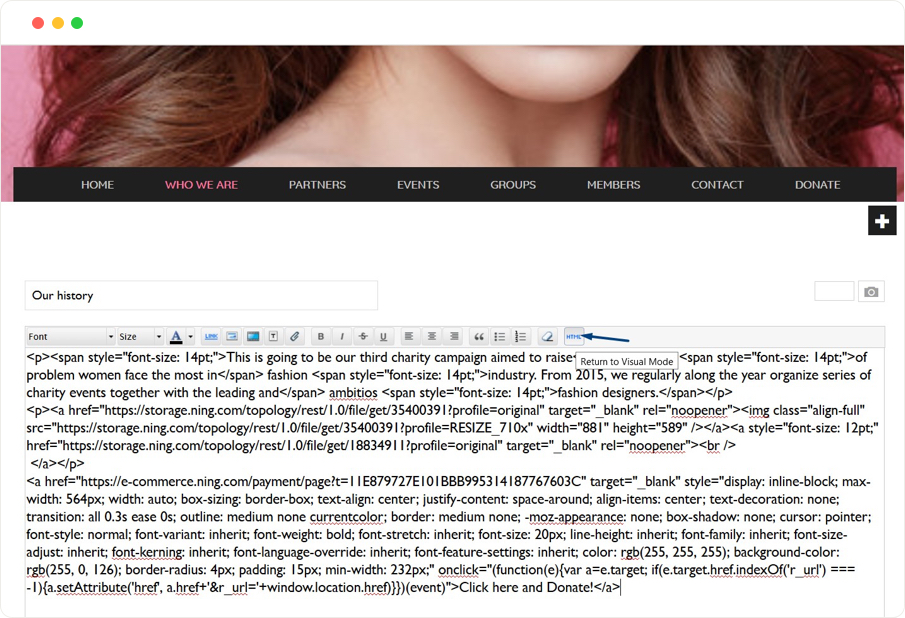Click the 'Our history' title field
Image resolution: width=905 pixels, height=618 pixels.
point(201,295)
